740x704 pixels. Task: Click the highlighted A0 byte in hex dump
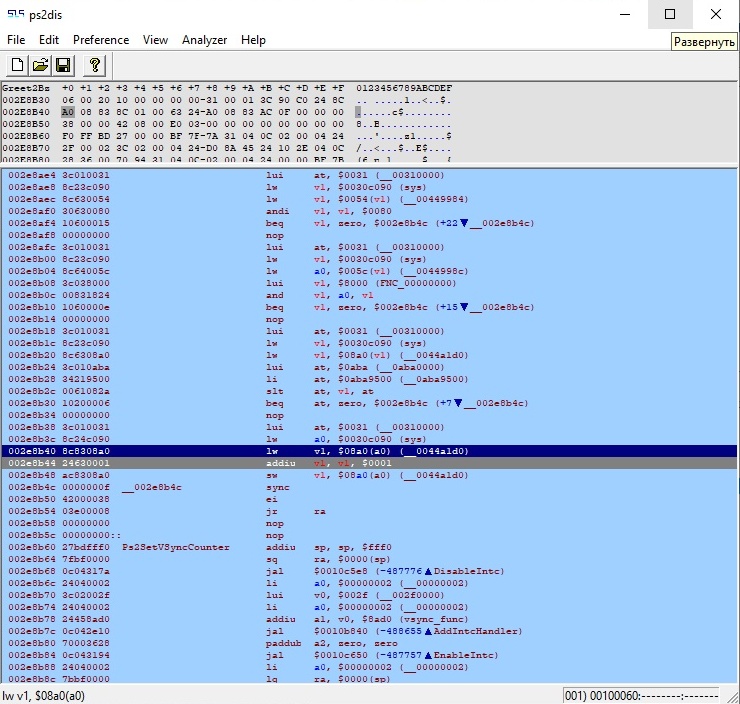click(x=68, y=112)
